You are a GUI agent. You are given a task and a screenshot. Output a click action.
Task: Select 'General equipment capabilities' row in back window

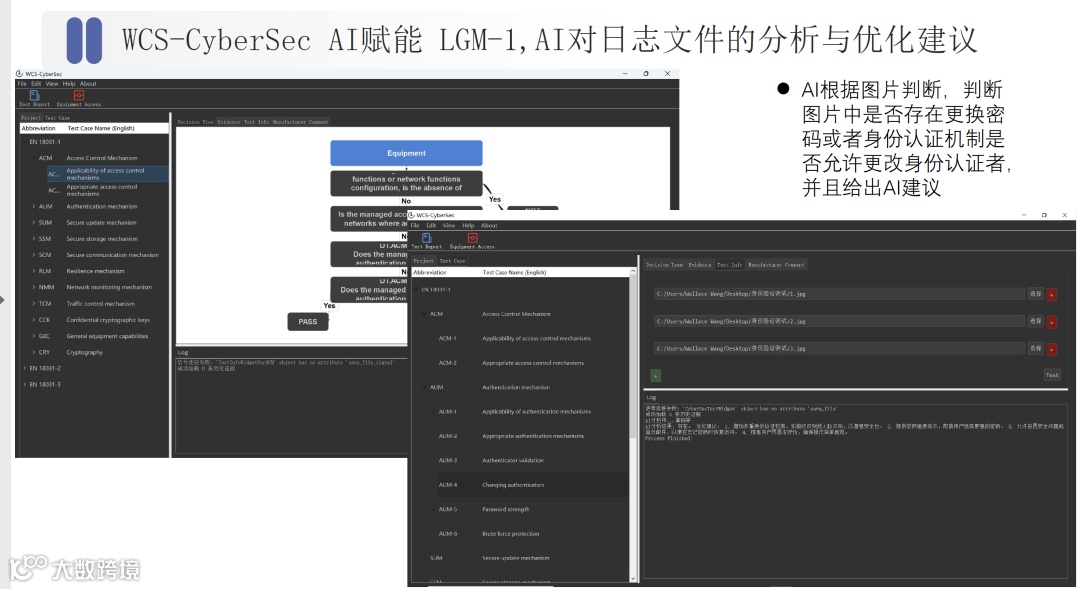95,336
